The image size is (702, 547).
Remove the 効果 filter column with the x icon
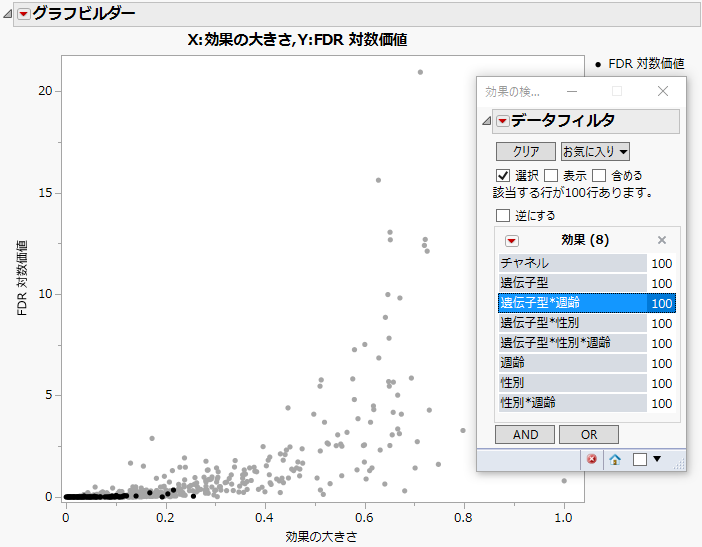pyautogui.click(x=662, y=240)
